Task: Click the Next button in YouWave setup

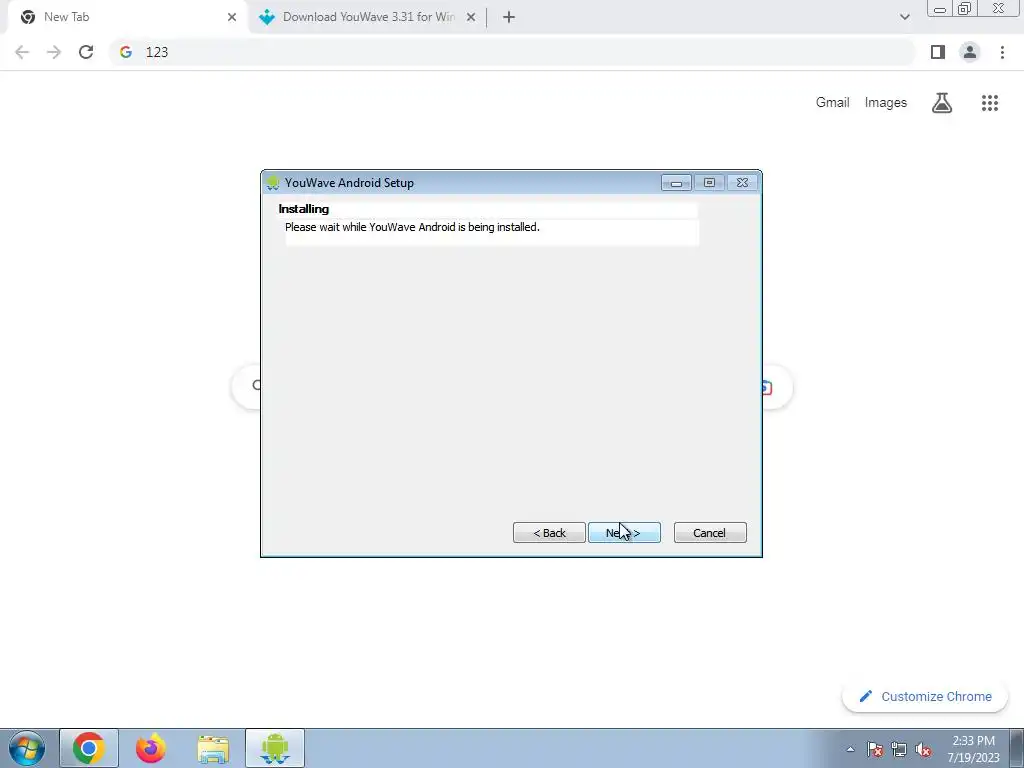Action: 624,533
